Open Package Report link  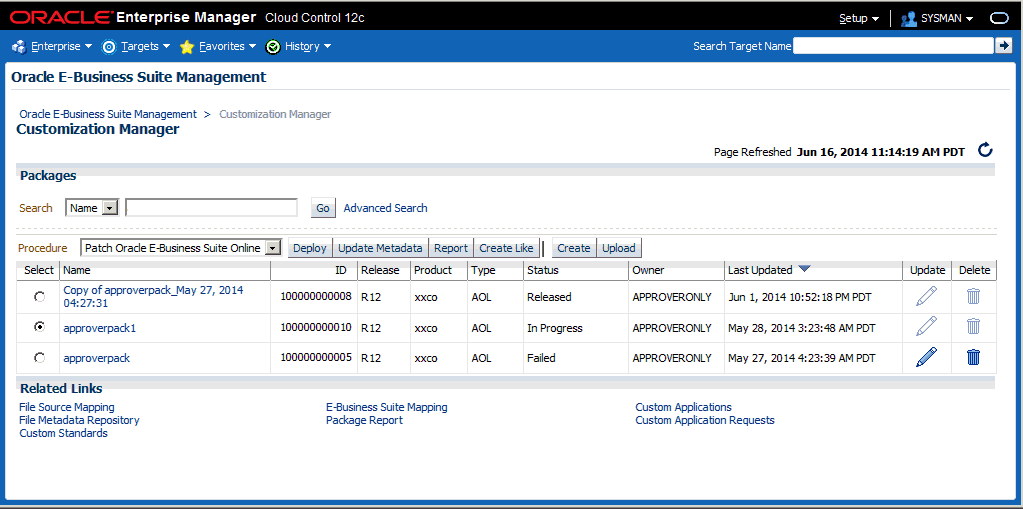coord(364,420)
